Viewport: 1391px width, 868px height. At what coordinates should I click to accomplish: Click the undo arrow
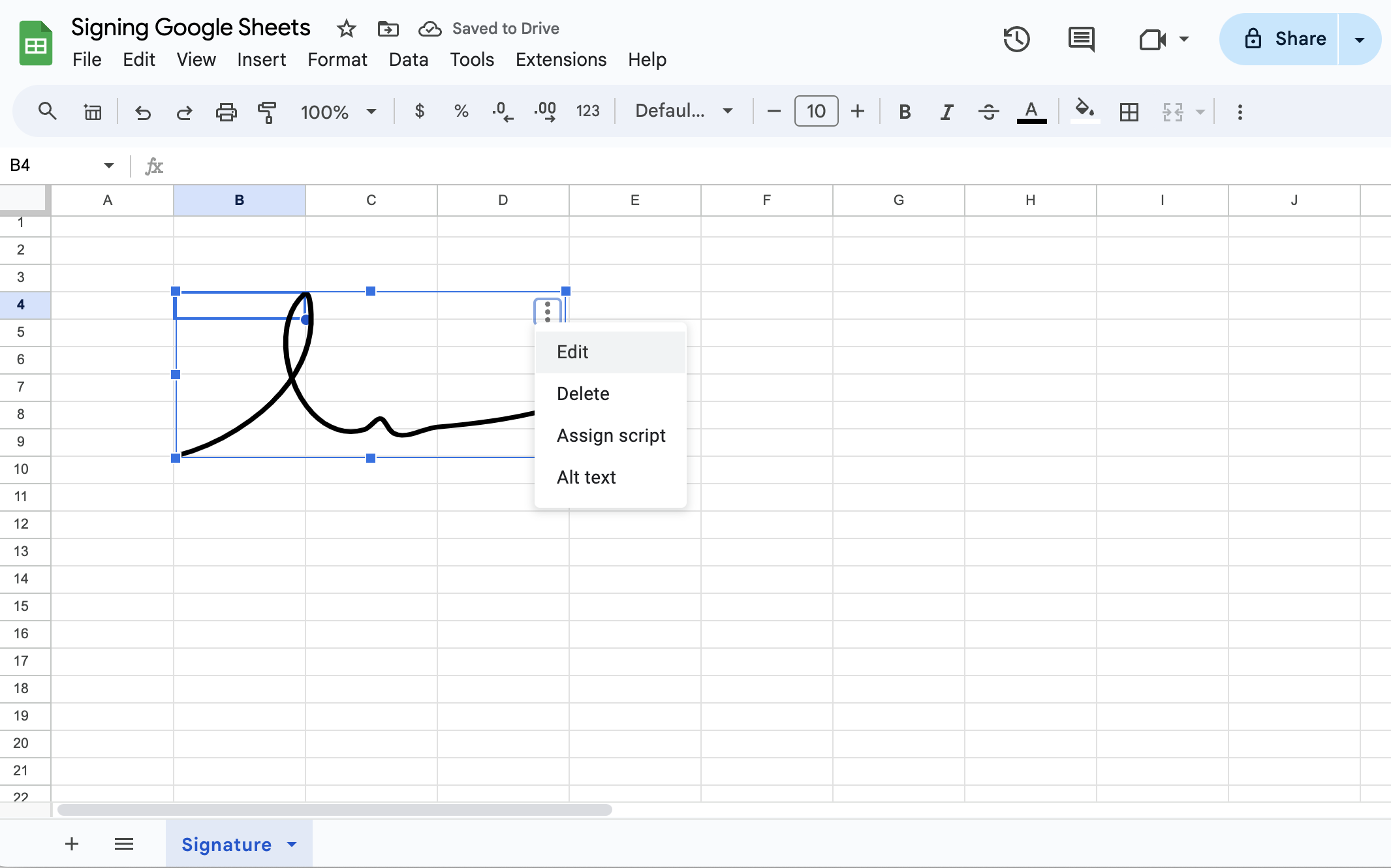click(143, 112)
